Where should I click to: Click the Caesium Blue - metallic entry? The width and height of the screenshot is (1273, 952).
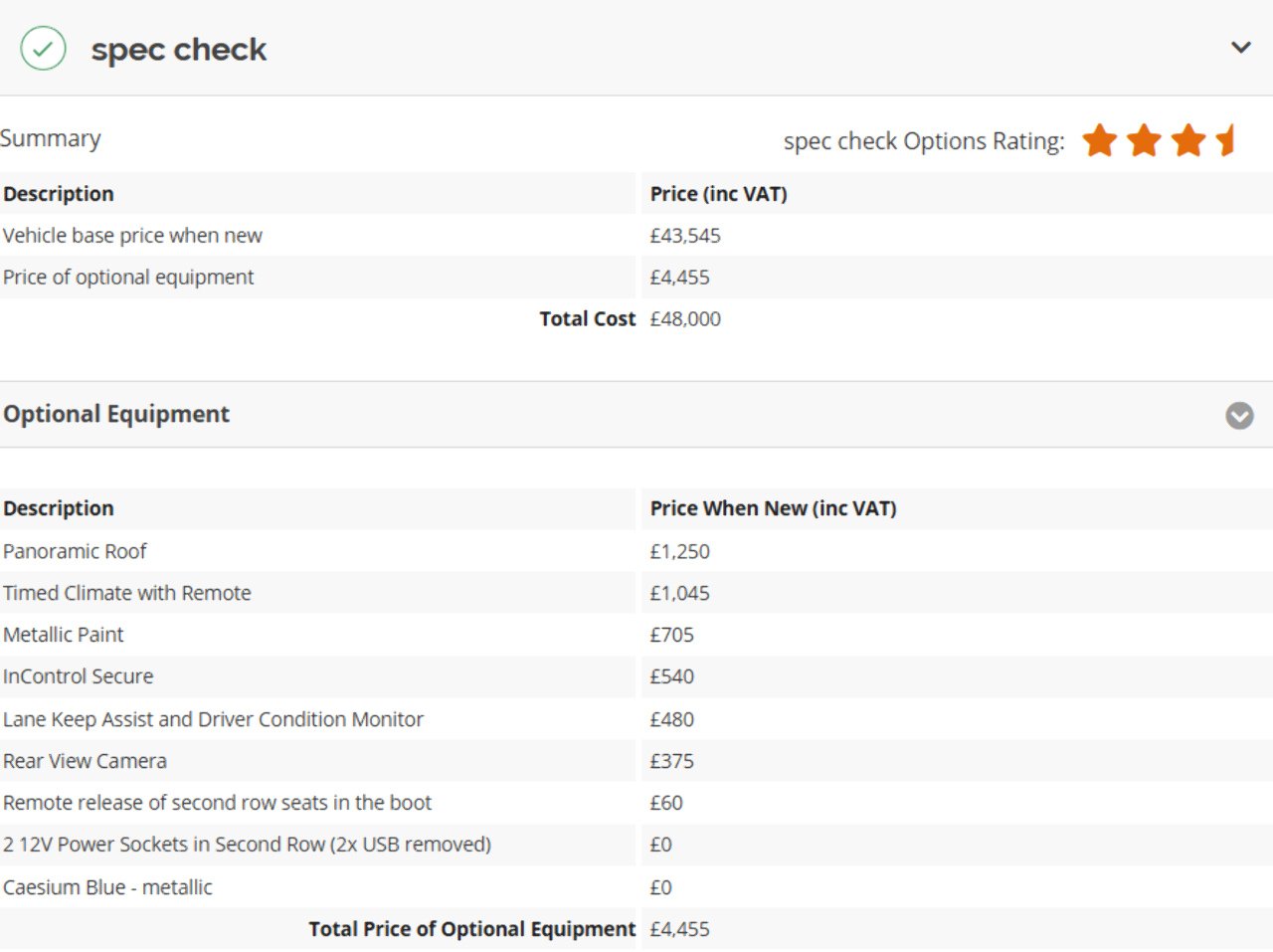click(x=107, y=887)
